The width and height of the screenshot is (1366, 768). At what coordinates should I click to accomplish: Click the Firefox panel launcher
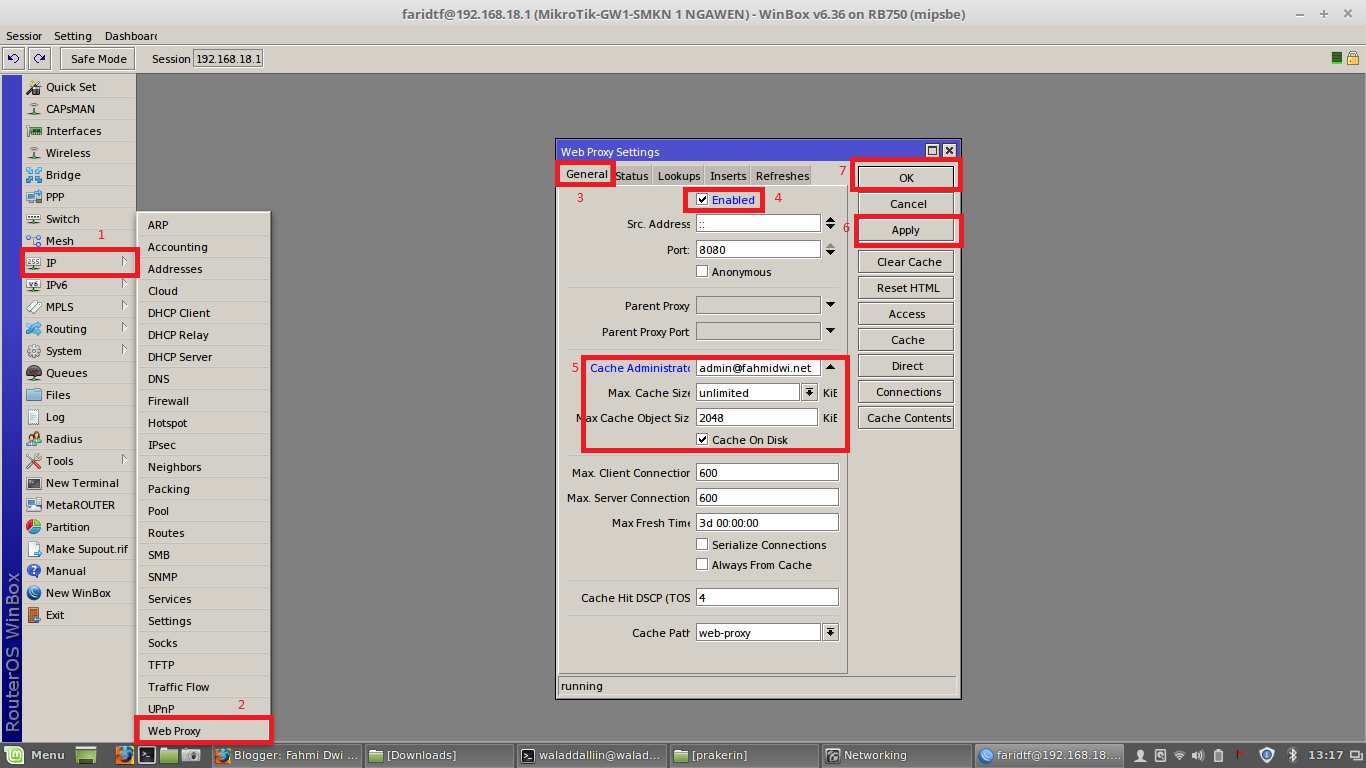point(124,755)
